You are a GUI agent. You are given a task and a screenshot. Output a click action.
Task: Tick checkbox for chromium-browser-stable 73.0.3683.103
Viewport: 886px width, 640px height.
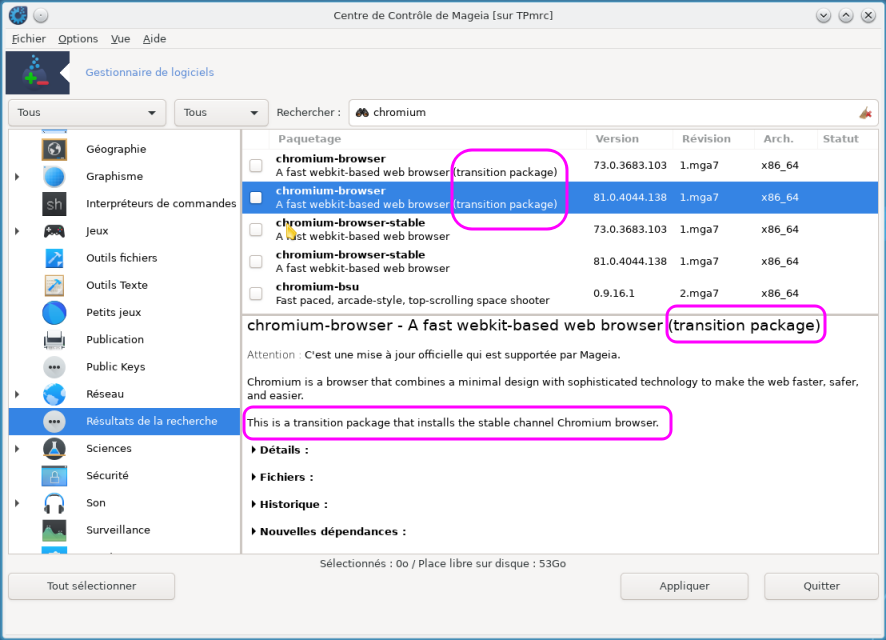(256, 229)
